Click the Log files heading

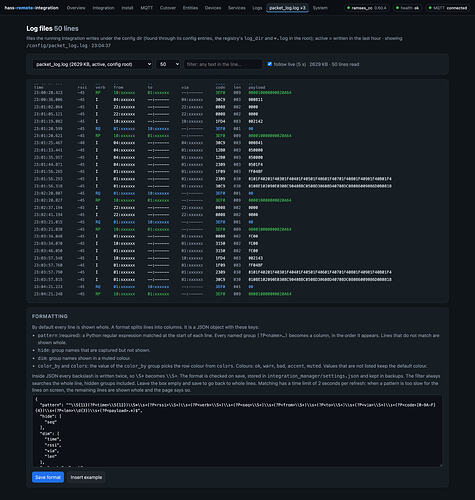tap(52, 28)
